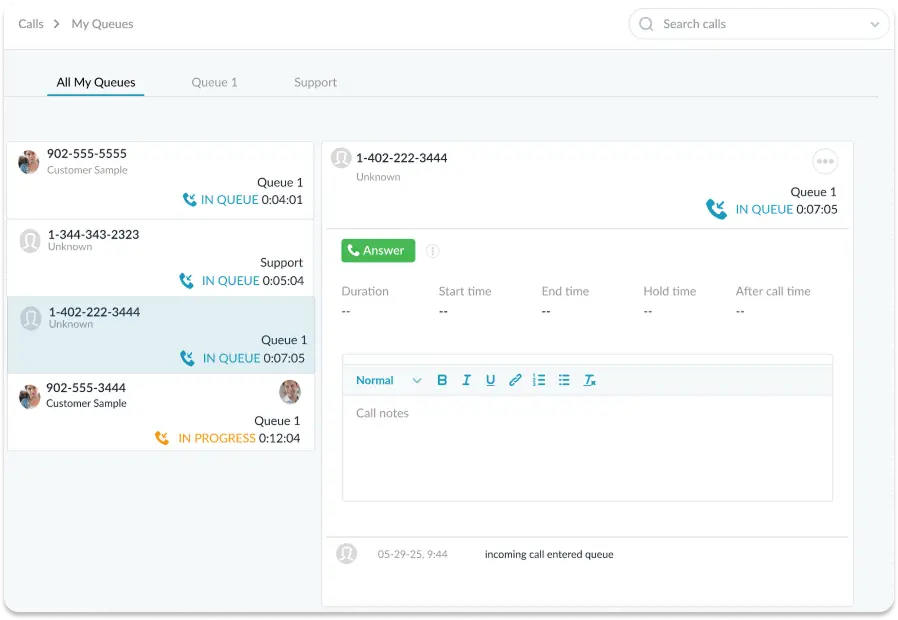Viewport: 898px width, 620px height.
Task: Click in the Call notes text area
Action: 587,447
